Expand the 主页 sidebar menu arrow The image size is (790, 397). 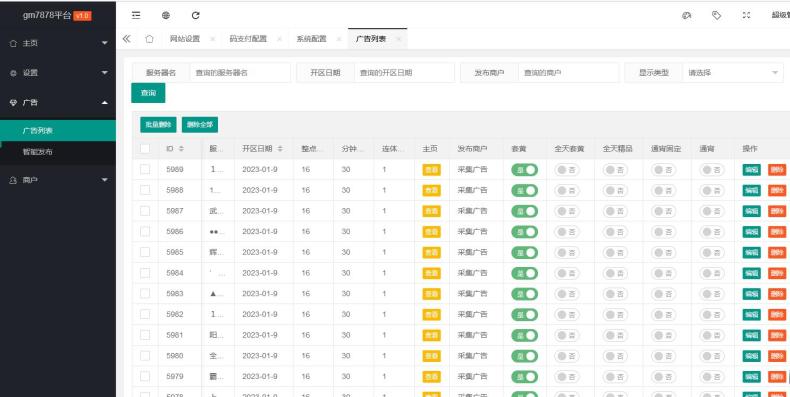(x=105, y=43)
